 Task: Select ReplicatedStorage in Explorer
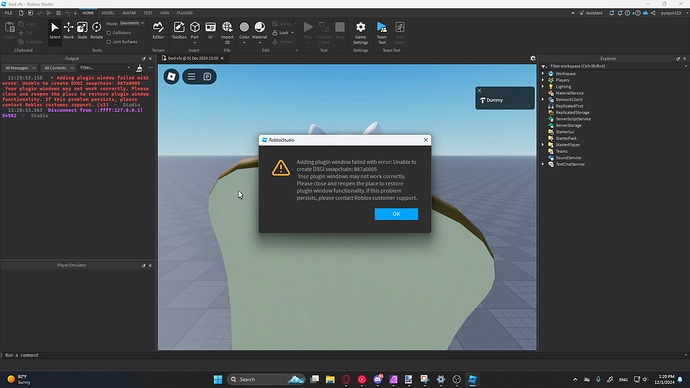pyautogui.click(x=572, y=113)
